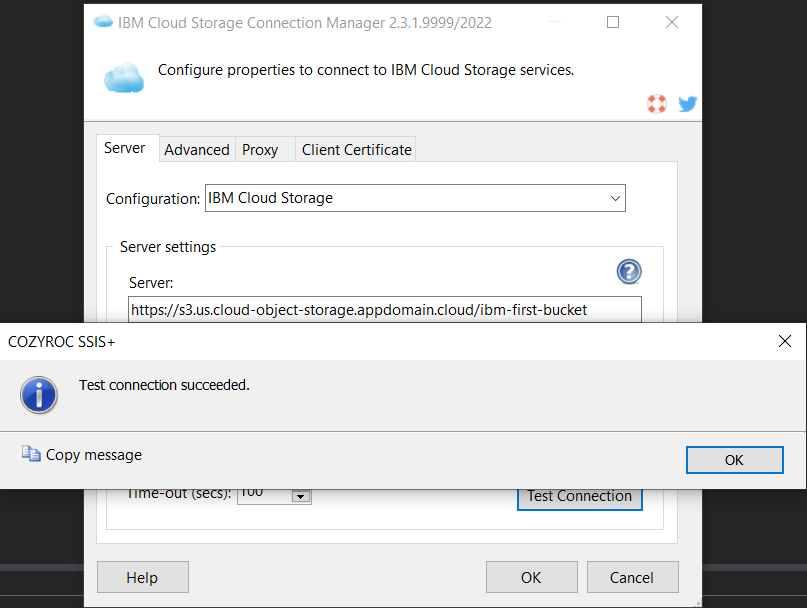Click the blue question mark help icon

629,271
